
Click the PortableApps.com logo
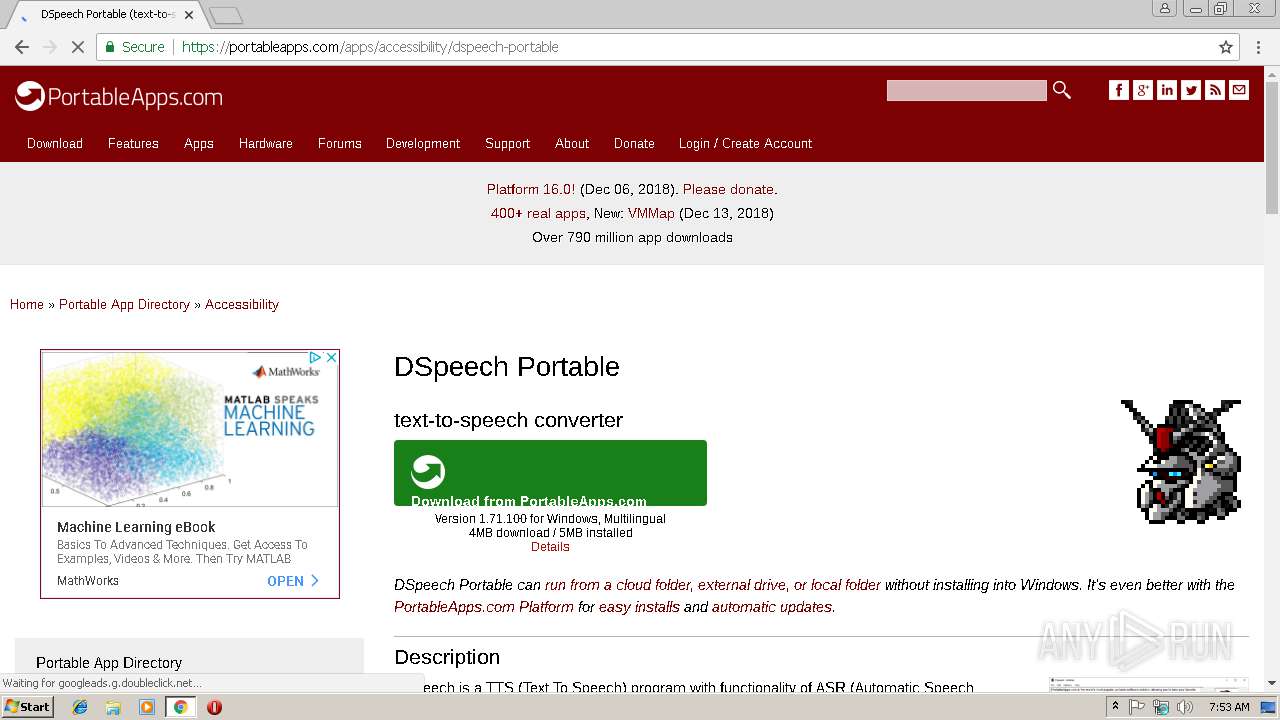(x=119, y=96)
